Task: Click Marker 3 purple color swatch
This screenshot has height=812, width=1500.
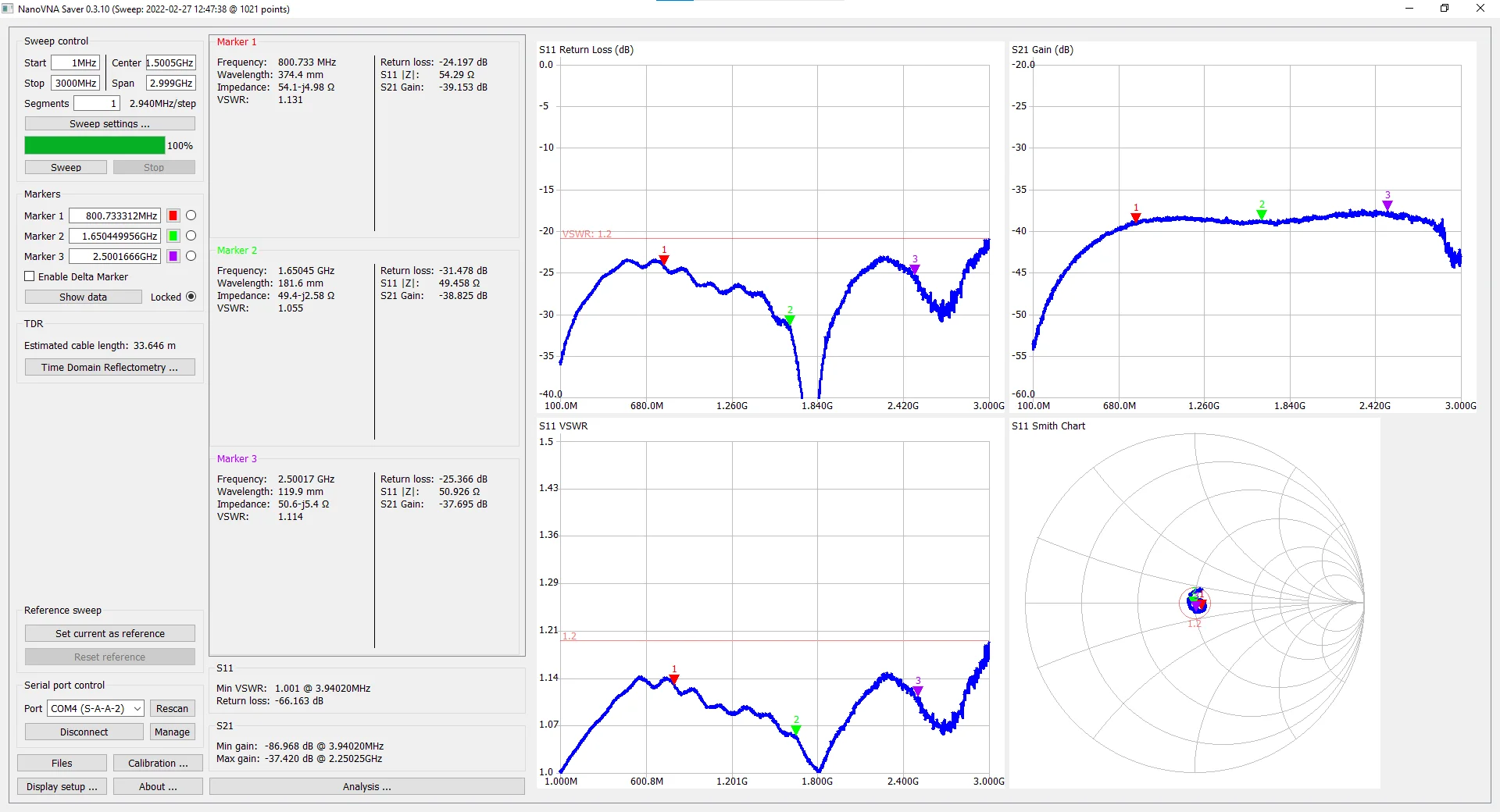Action: [x=173, y=256]
